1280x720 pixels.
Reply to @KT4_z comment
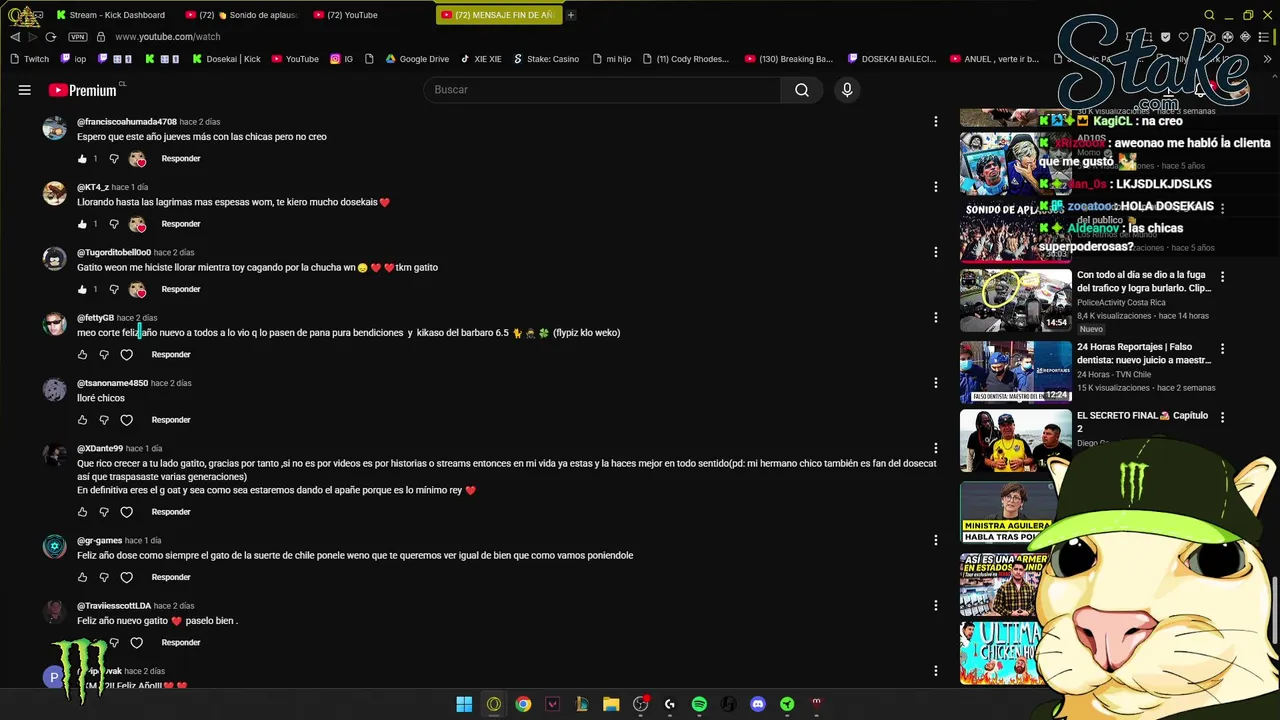tap(181, 224)
